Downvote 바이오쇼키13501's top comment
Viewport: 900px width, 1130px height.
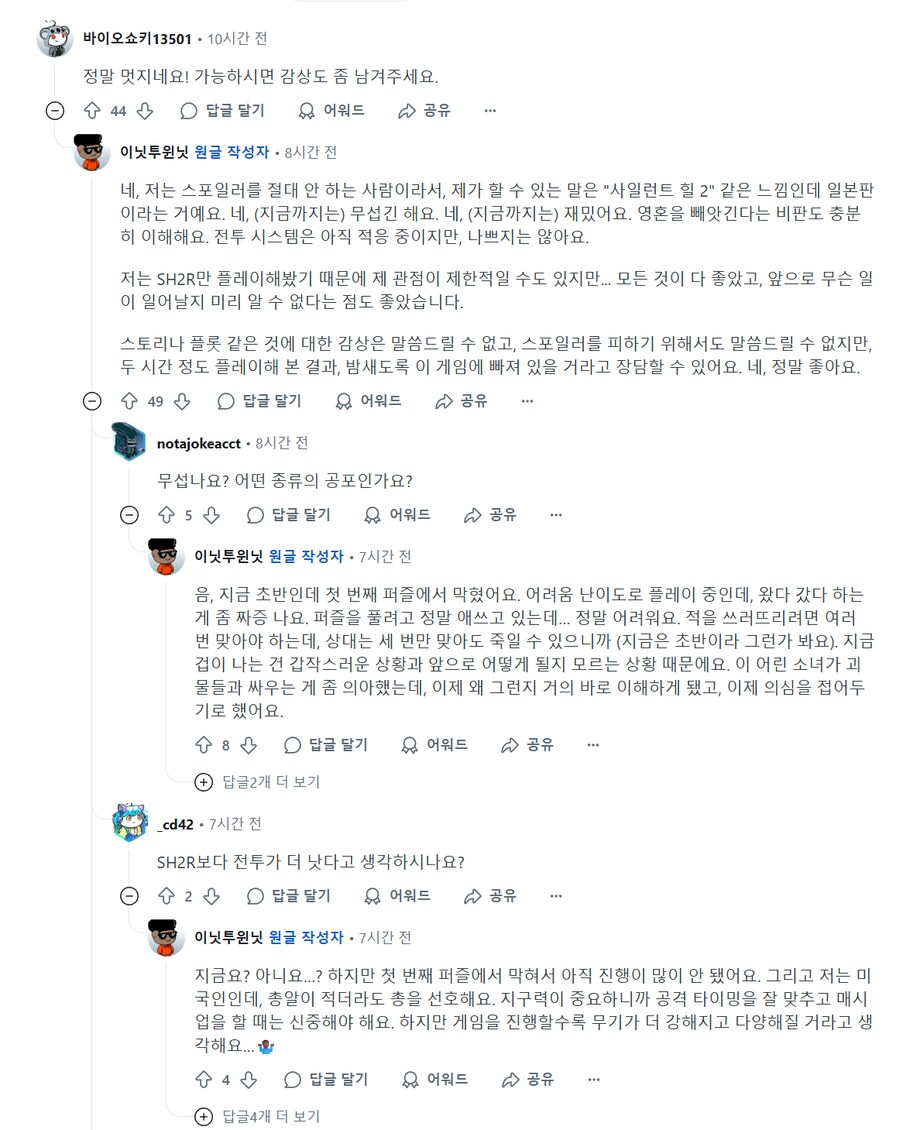(x=144, y=111)
